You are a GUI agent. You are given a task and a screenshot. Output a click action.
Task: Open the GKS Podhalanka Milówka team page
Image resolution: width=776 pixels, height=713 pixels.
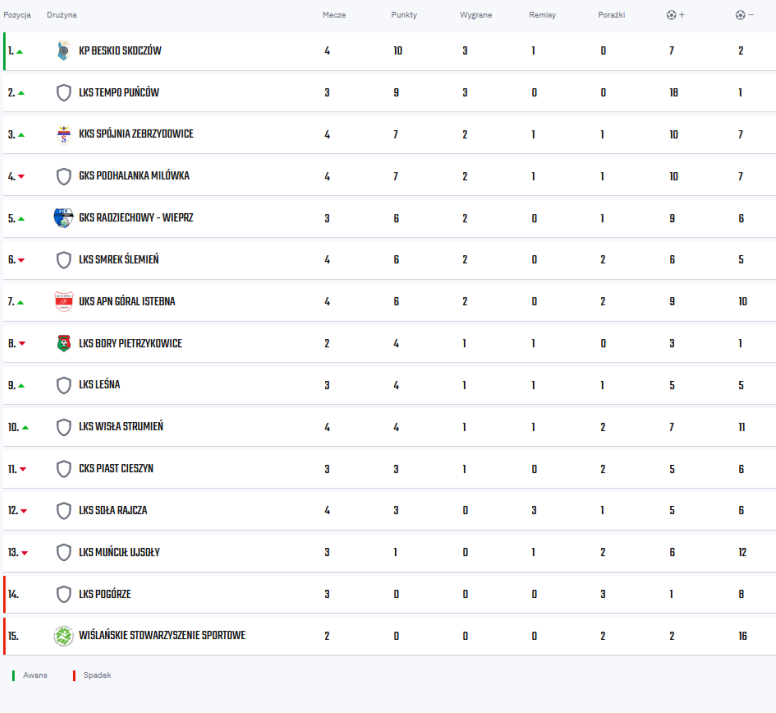tap(134, 176)
